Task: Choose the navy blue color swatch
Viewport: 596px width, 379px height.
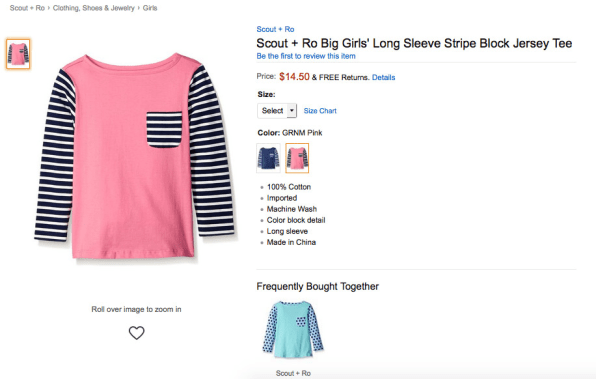Action: [268, 158]
